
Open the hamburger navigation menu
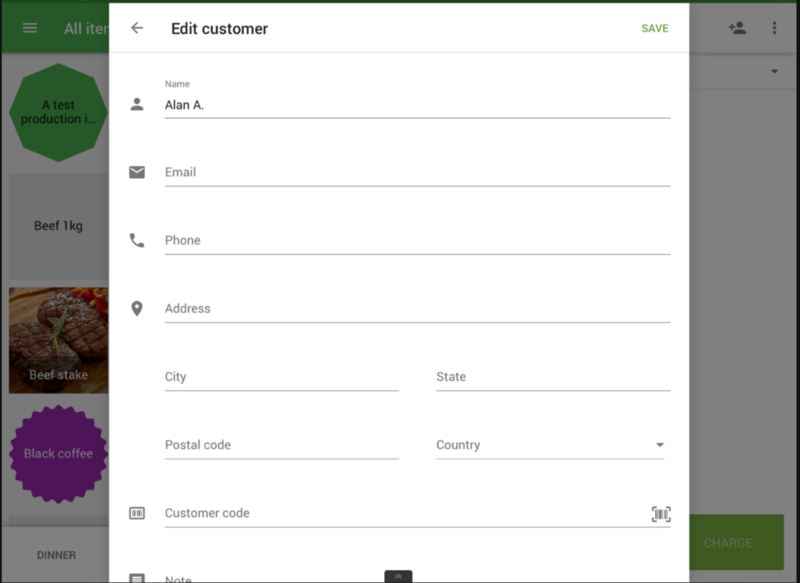pos(30,28)
